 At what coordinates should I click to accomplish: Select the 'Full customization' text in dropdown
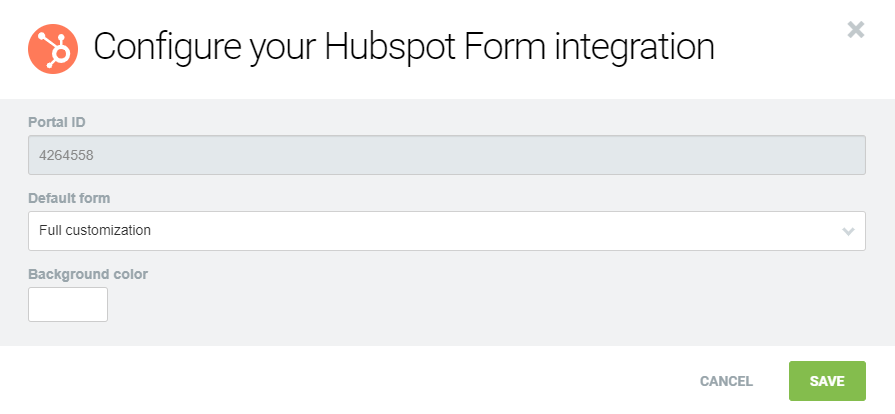pyautogui.click(x=95, y=230)
